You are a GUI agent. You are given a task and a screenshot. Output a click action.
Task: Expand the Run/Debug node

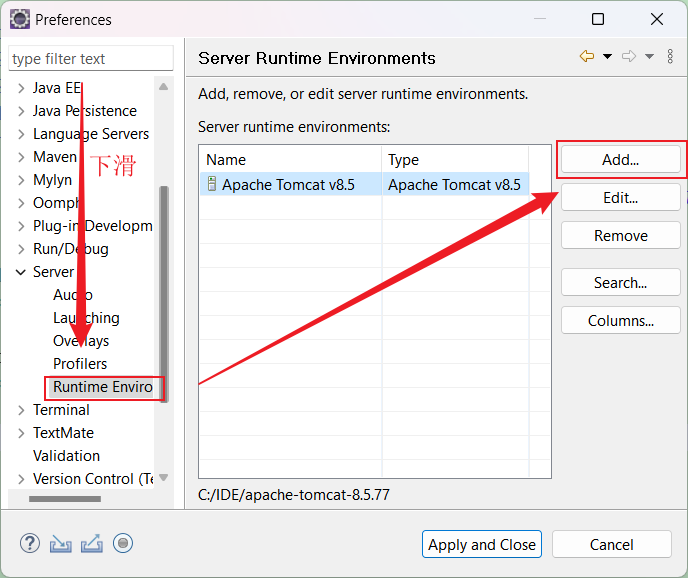click(x=21, y=249)
